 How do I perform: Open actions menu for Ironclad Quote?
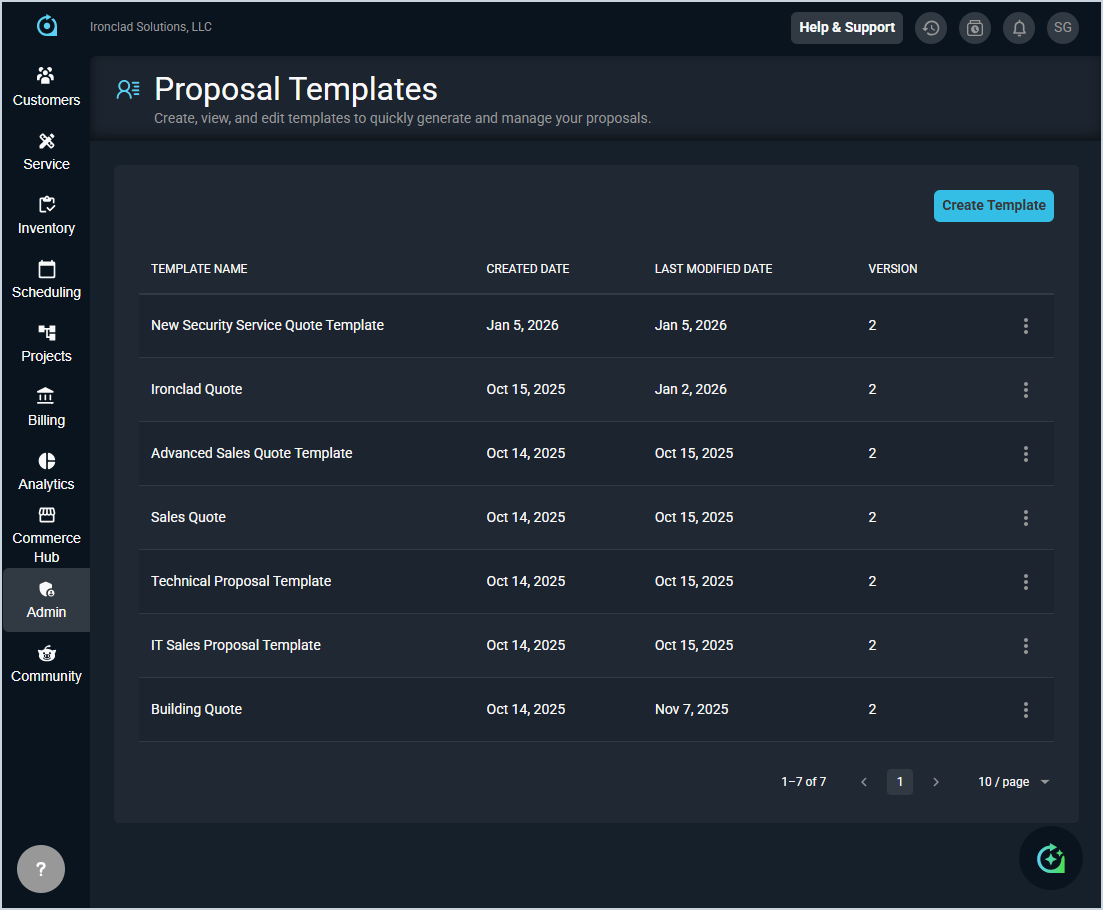(1025, 390)
